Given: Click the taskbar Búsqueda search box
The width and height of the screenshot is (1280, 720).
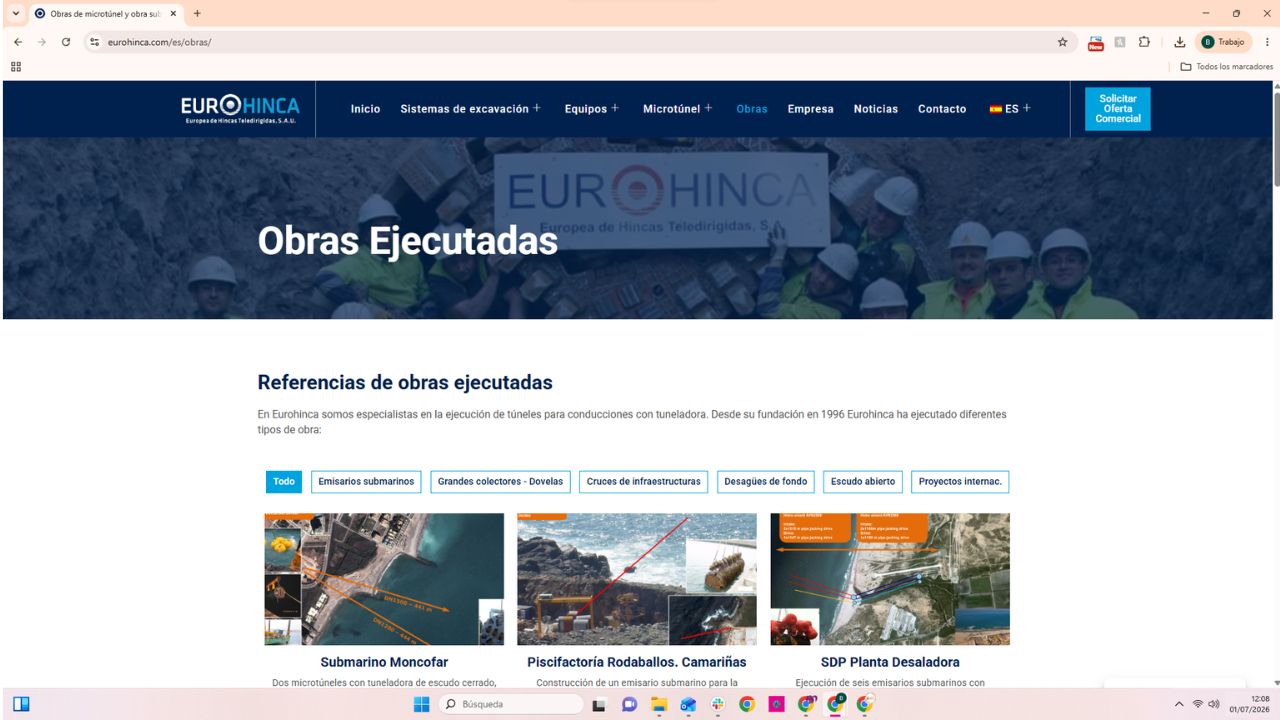Looking at the screenshot, I should (510, 704).
